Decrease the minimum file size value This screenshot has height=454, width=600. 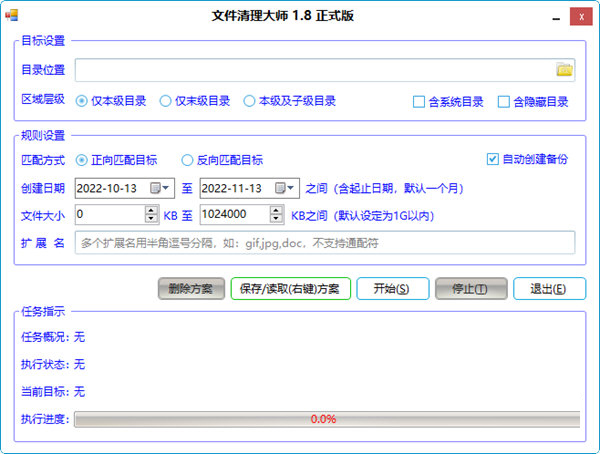tap(151, 219)
